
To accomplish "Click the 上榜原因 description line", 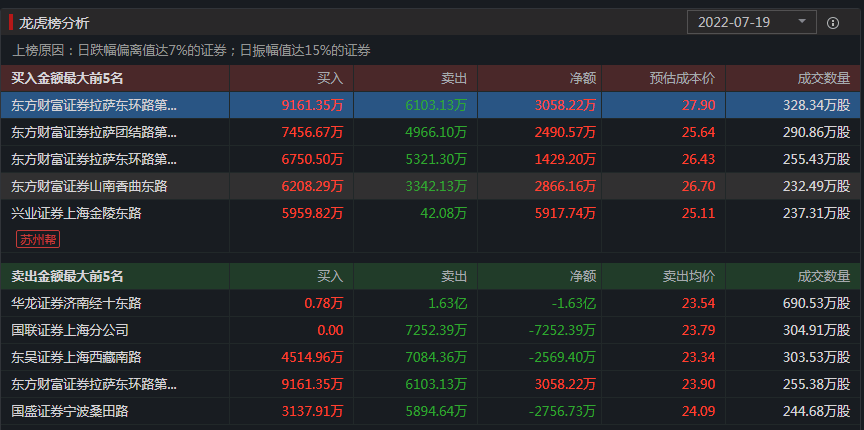I will click(191, 51).
